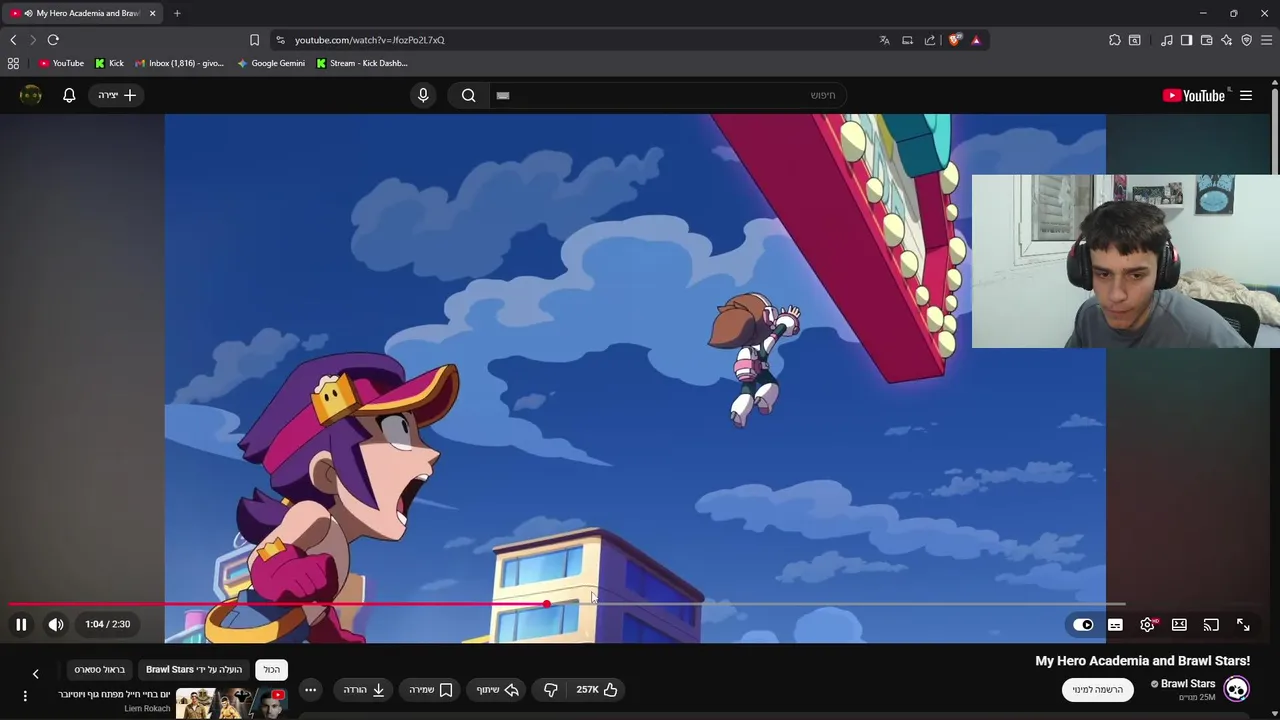Open the Kick bookmark
Viewport: 1280px width, 720px height.
pos(110,63)
